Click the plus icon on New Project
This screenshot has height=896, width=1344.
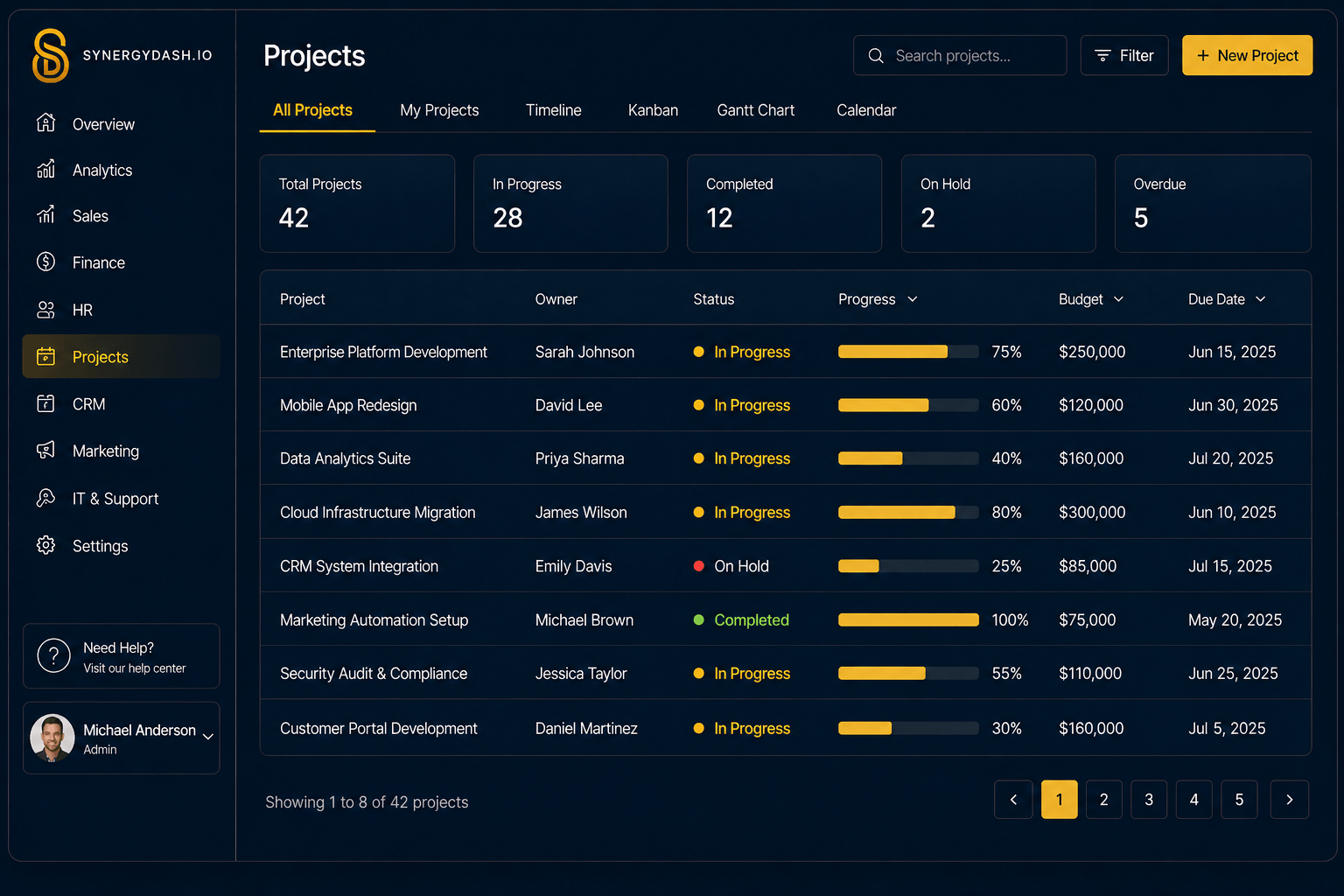[x=1203, y=56]
